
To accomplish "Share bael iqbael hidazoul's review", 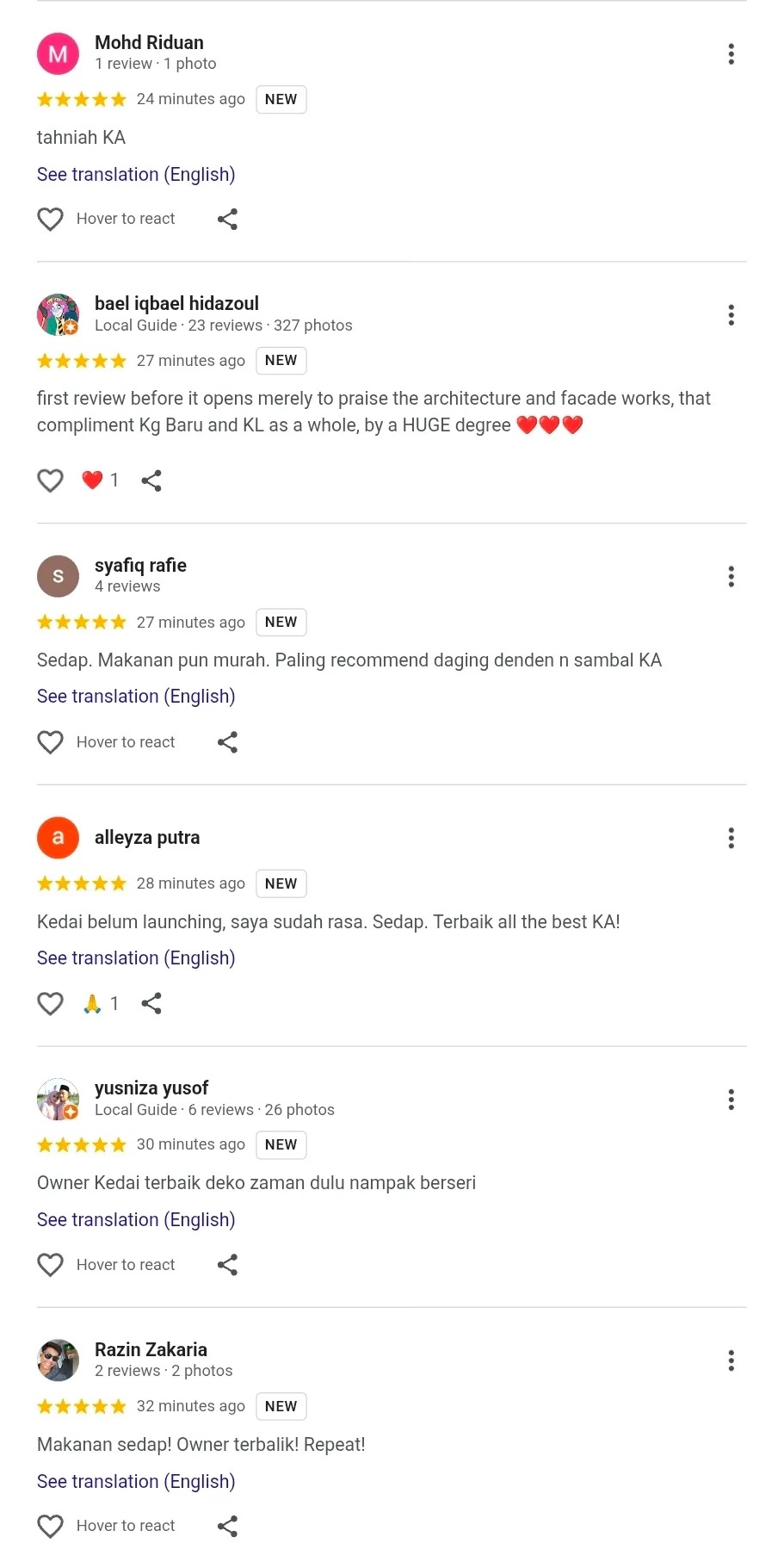I will coord(151,480).
